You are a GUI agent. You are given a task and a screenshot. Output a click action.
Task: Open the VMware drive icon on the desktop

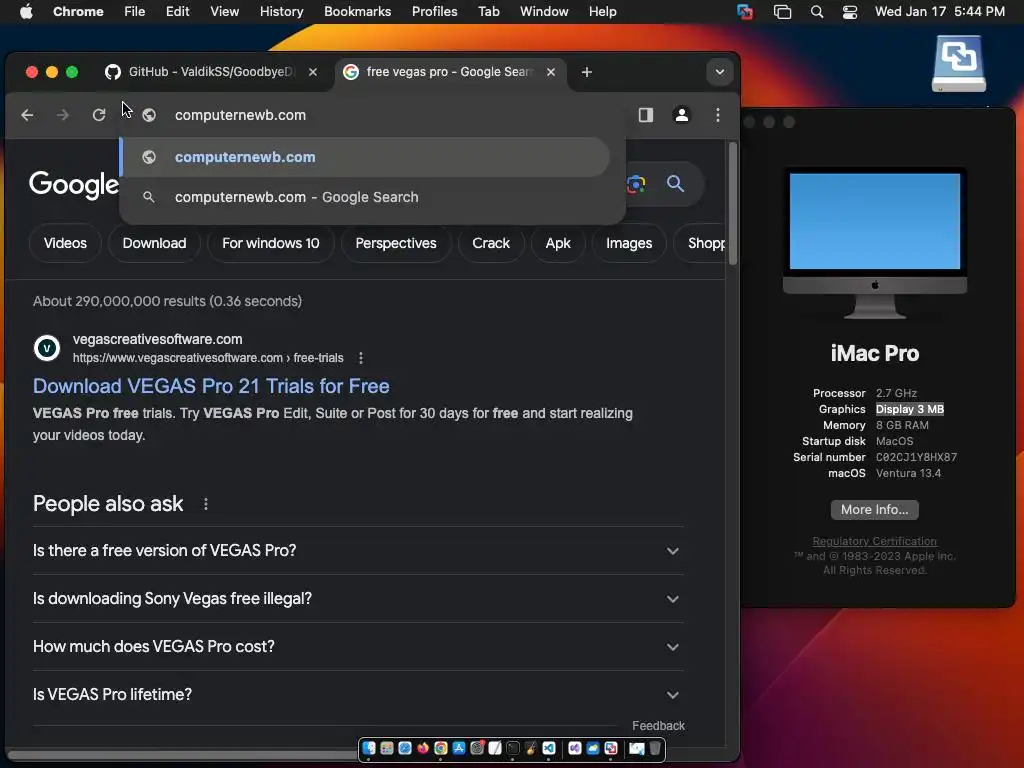[959, 64]
